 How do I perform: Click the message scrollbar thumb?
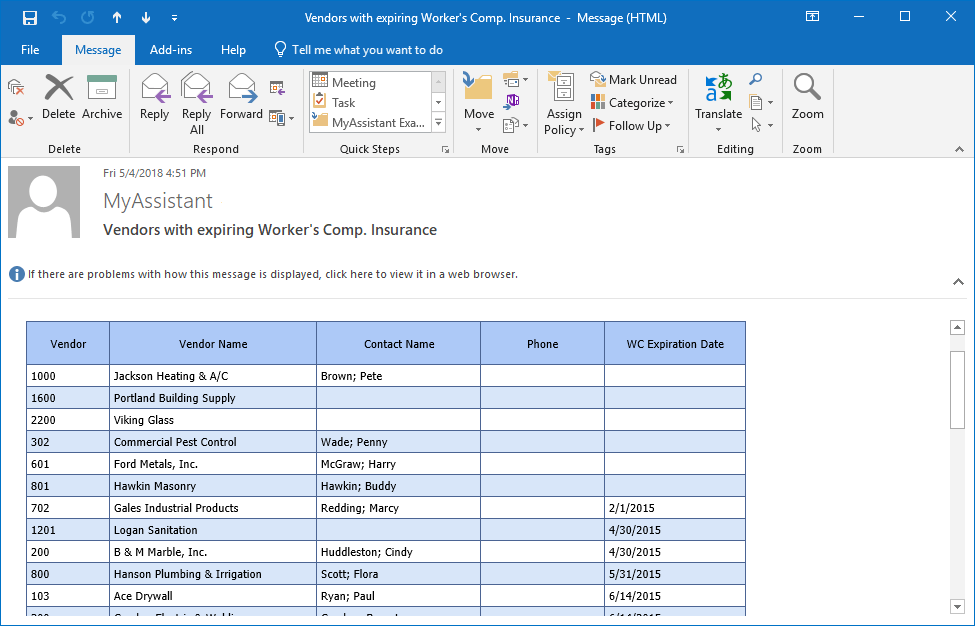coord(958,390)
